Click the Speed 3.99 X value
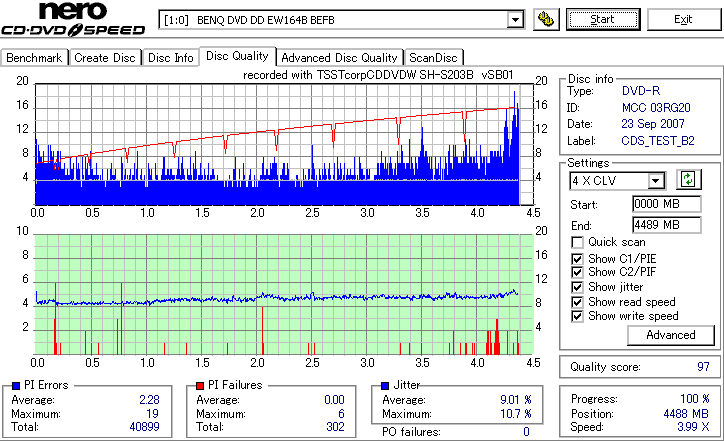 (693, 427)
